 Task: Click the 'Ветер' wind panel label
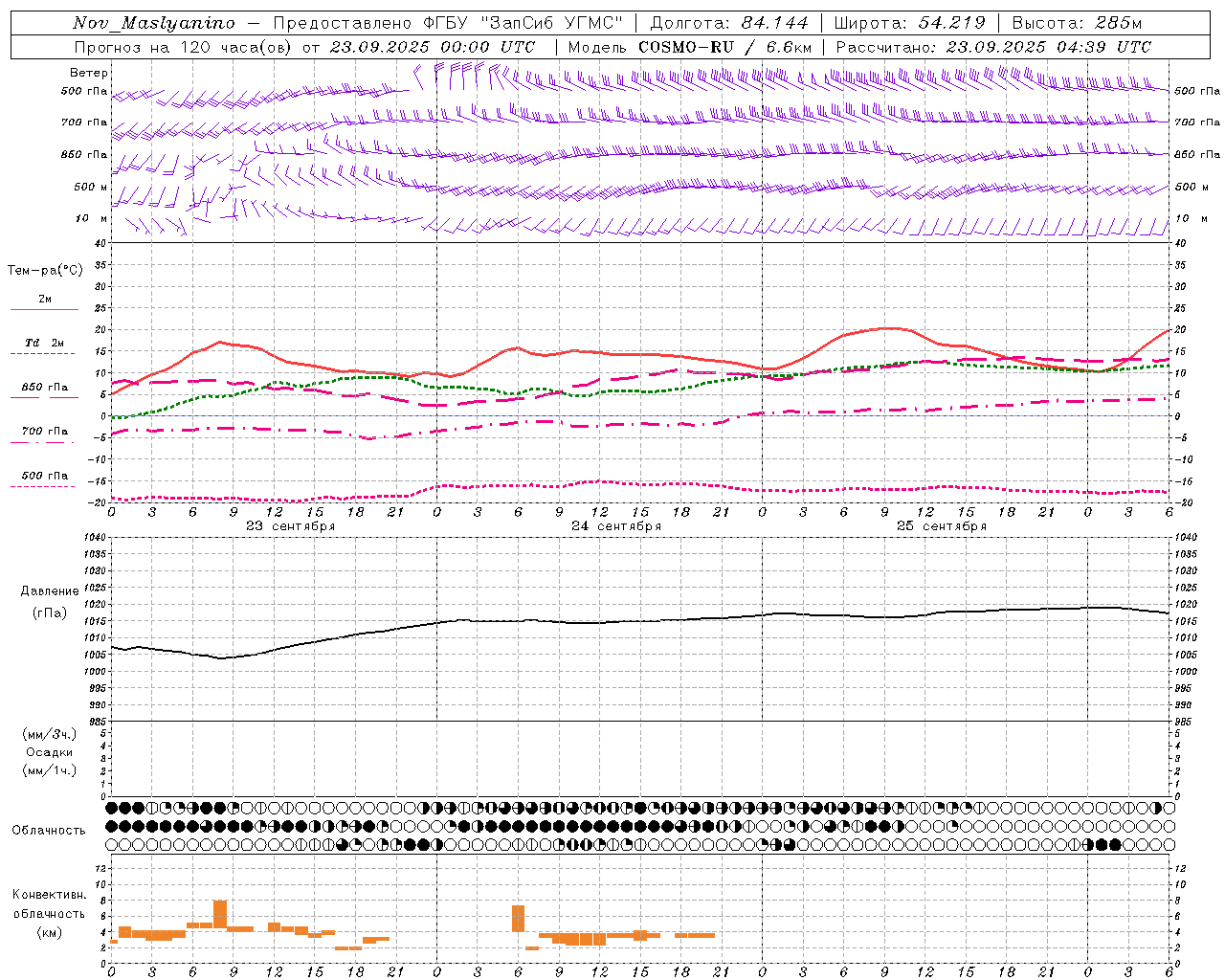tap(89, 73)
